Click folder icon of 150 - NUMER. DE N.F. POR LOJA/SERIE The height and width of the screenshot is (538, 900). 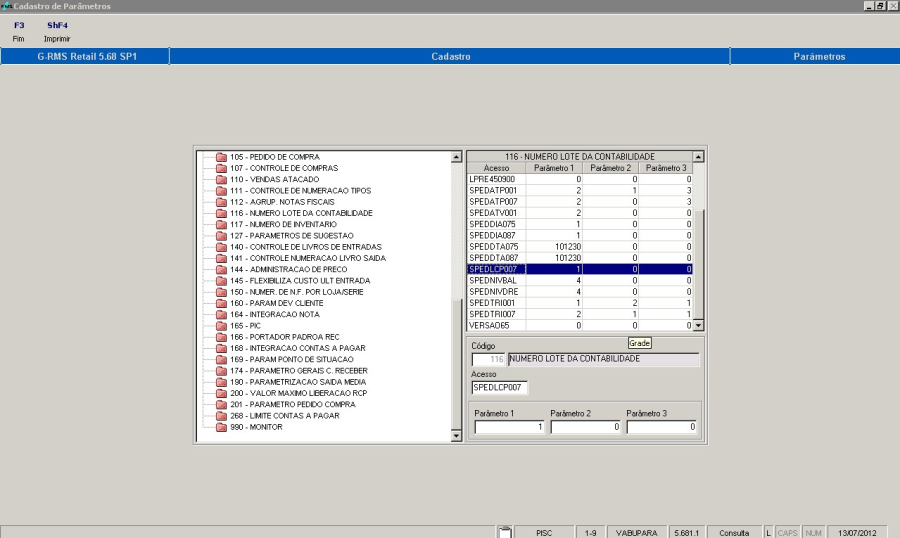pos(222,292)
